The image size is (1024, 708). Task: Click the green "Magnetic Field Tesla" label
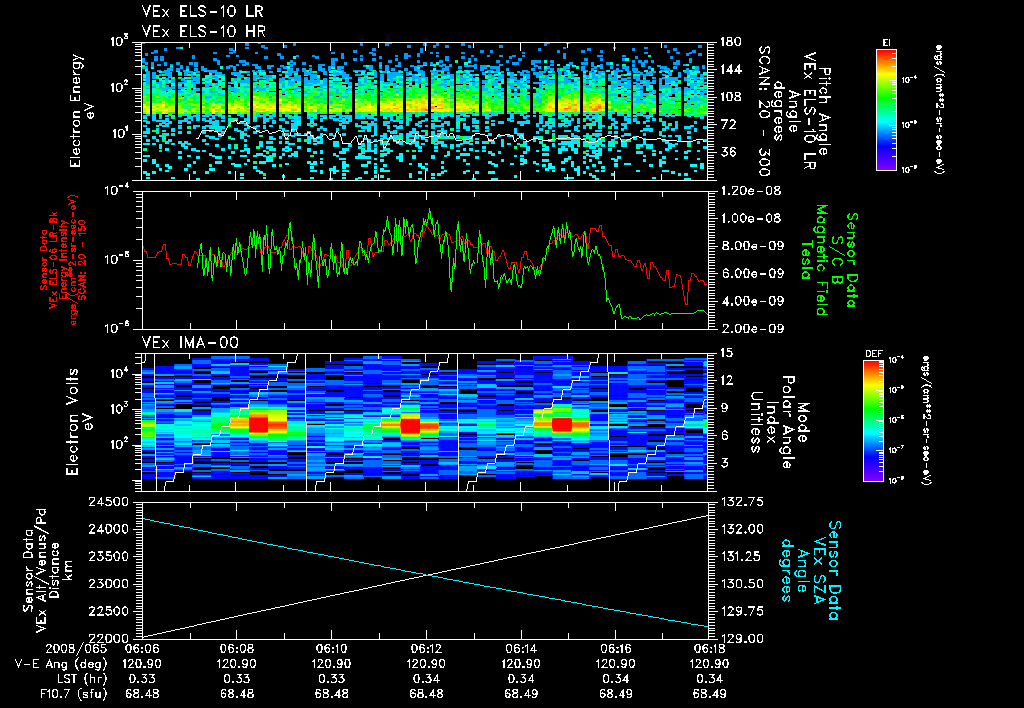click(x=814, y=260)
